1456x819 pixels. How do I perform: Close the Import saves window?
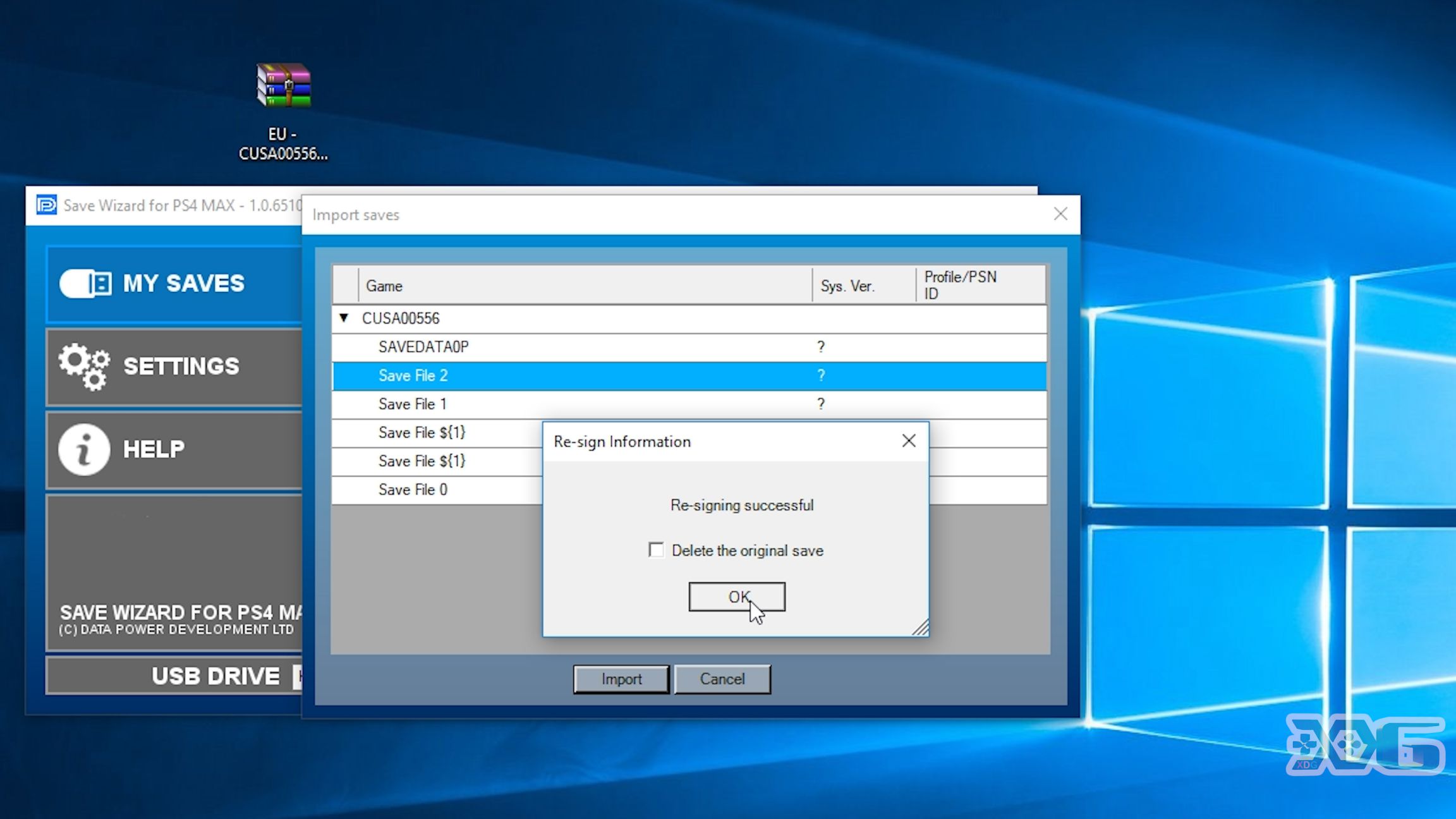click(1060, 214)
